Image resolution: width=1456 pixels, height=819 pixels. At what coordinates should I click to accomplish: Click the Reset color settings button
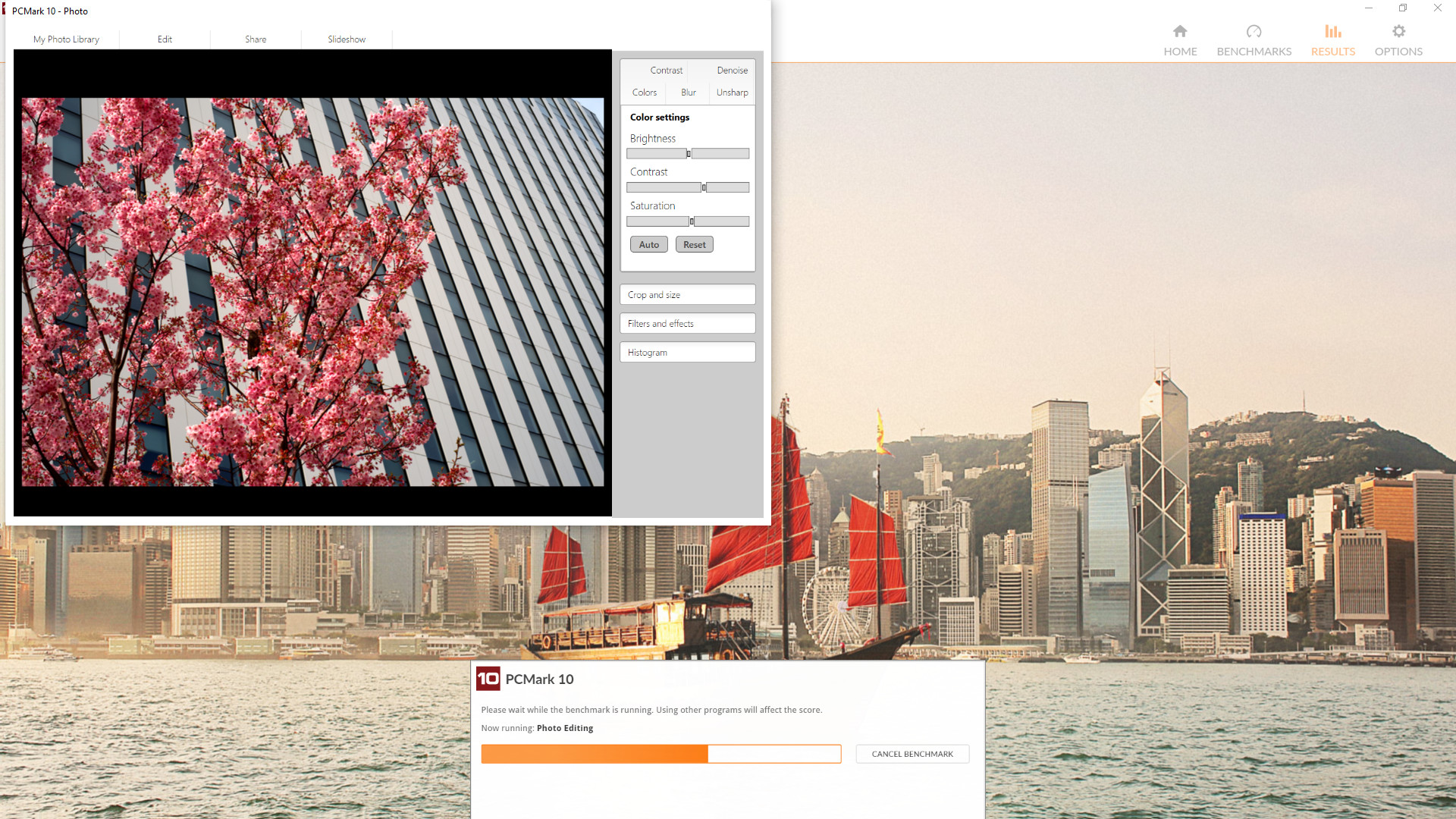pyautogui.click(x=694, y=244)
